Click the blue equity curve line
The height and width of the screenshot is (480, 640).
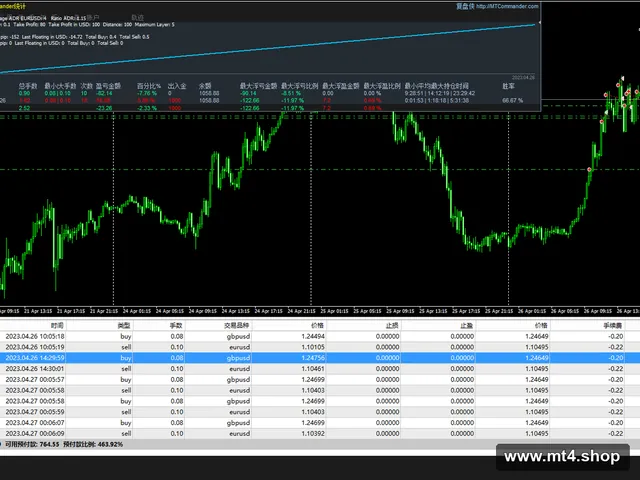click(267, 49)
